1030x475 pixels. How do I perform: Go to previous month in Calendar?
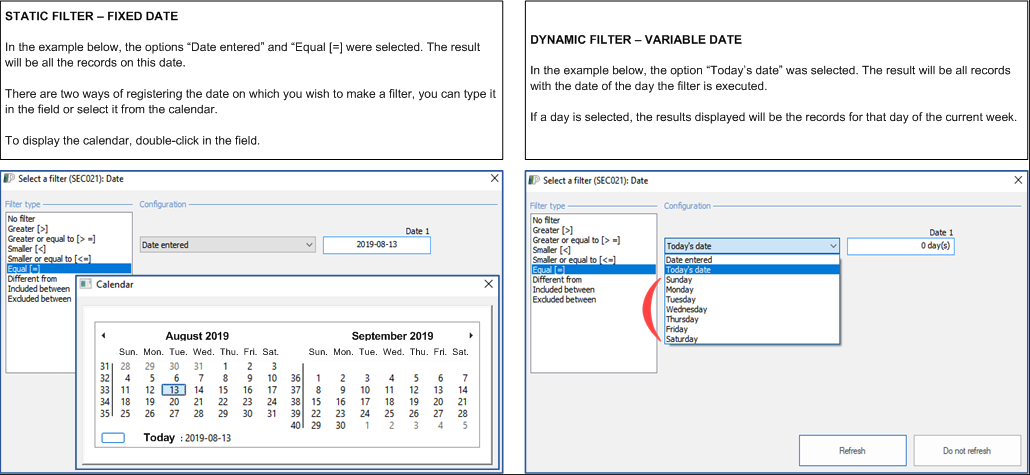(x=103, y=336)
